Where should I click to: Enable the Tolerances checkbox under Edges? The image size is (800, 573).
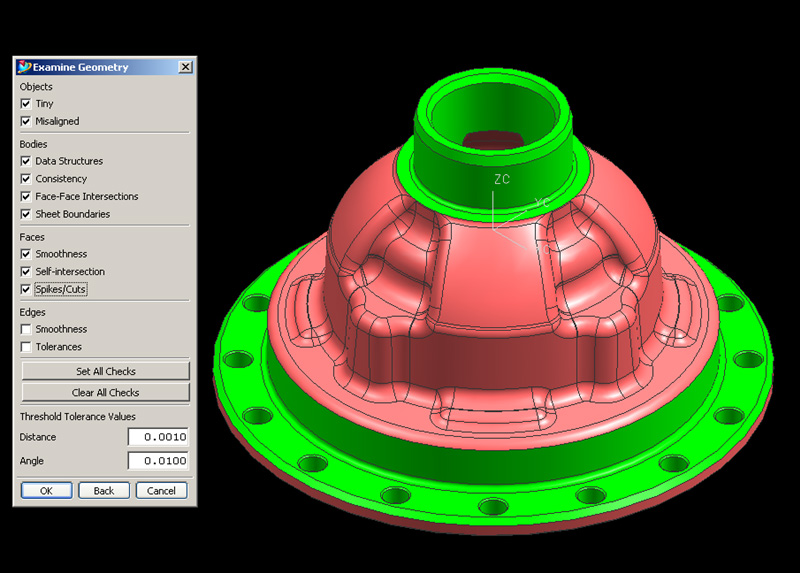(26, 347)
